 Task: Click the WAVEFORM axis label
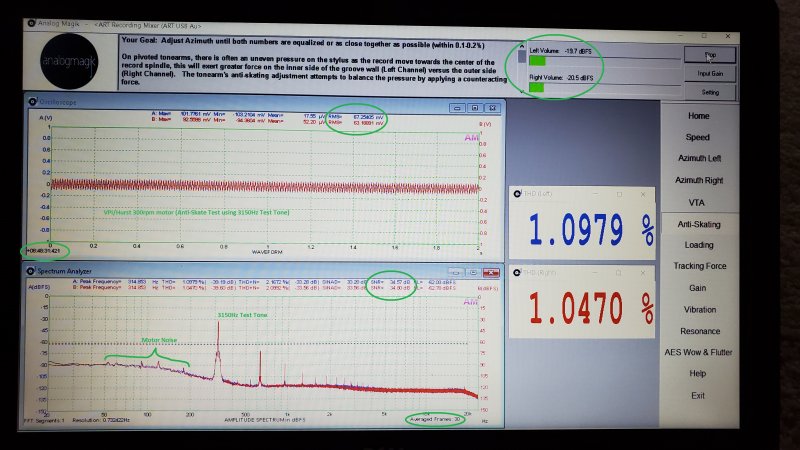click(267, 252)
